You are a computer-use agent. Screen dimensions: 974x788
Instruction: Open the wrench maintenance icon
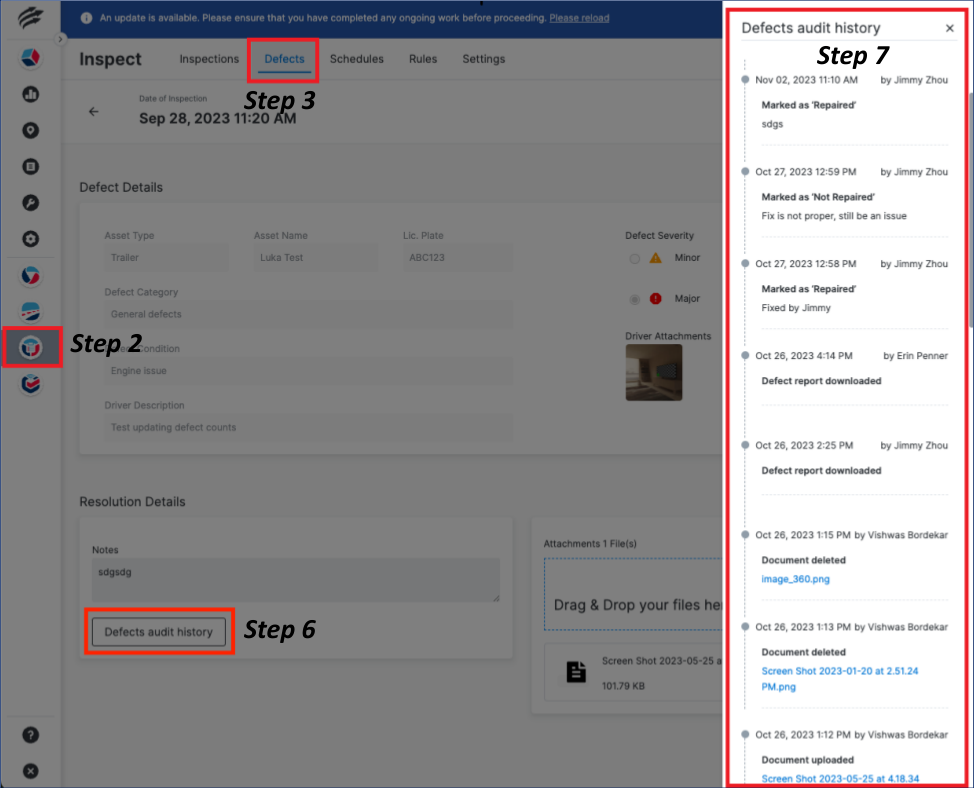click(31, 202)
